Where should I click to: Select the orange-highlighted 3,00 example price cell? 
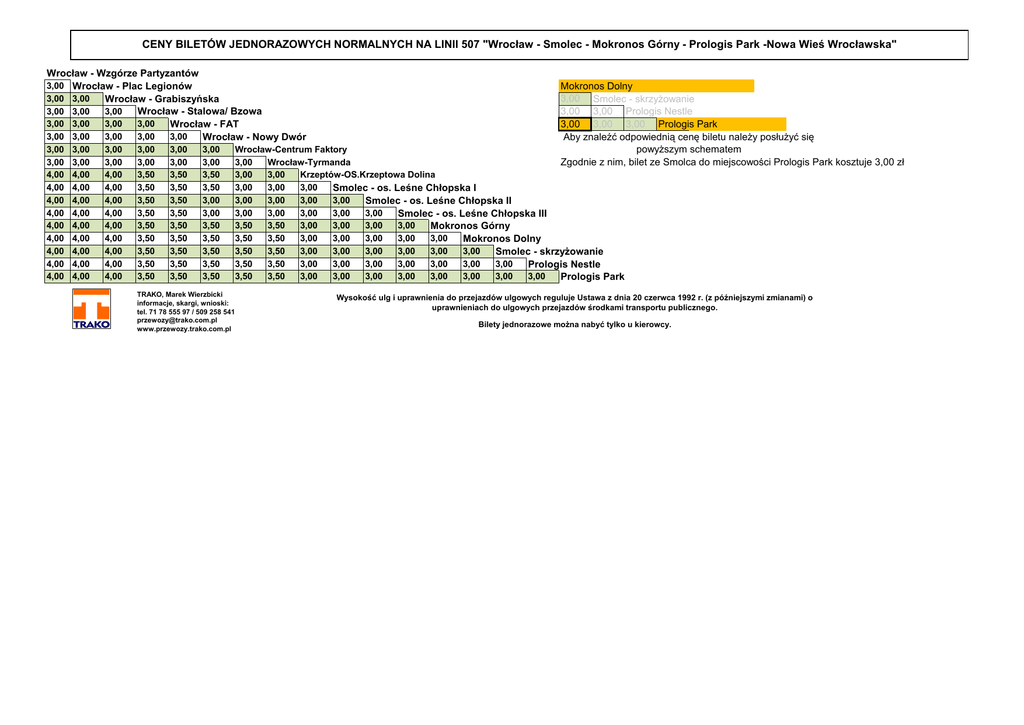(570, 124)
